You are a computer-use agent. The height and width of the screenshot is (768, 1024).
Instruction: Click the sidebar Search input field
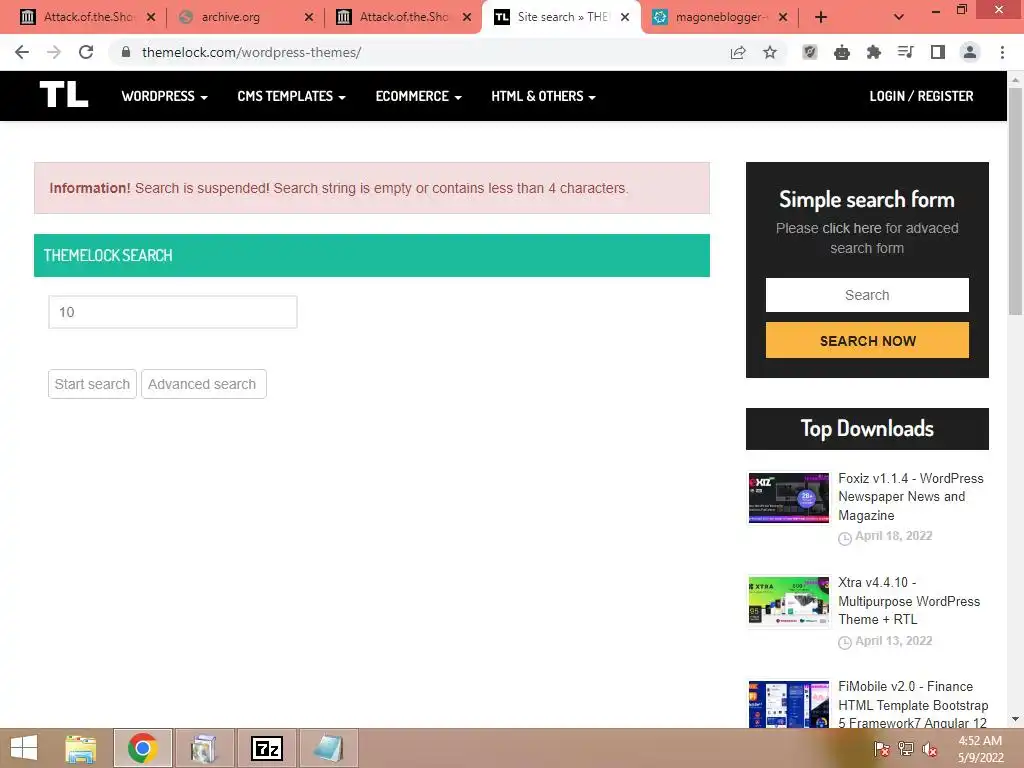867,295
